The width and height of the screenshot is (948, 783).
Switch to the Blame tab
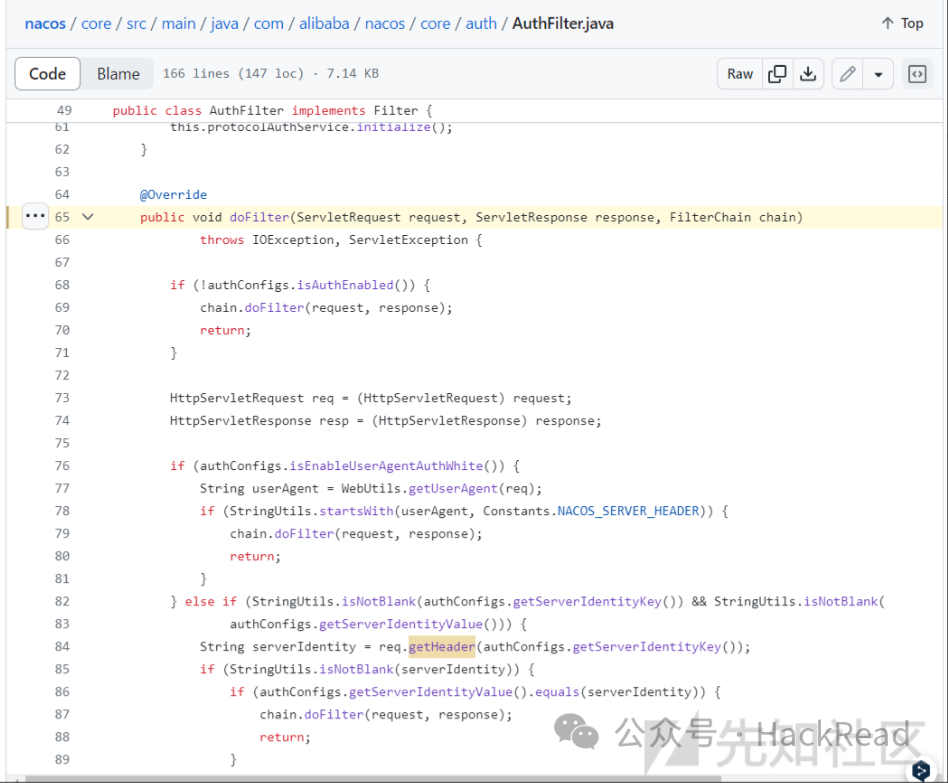pos(118,74)
